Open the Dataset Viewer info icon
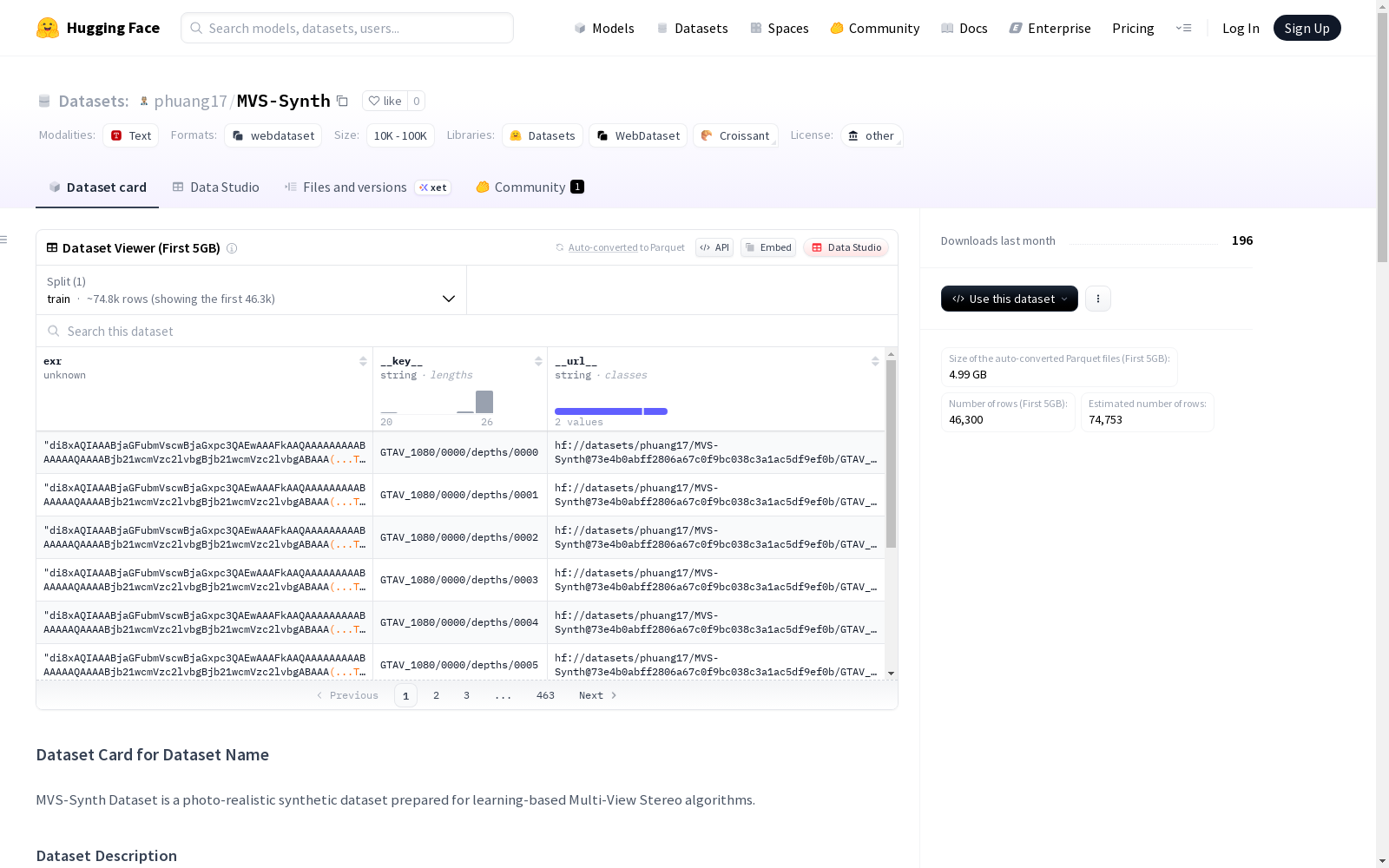1389x868 pixels. [232, 248]
